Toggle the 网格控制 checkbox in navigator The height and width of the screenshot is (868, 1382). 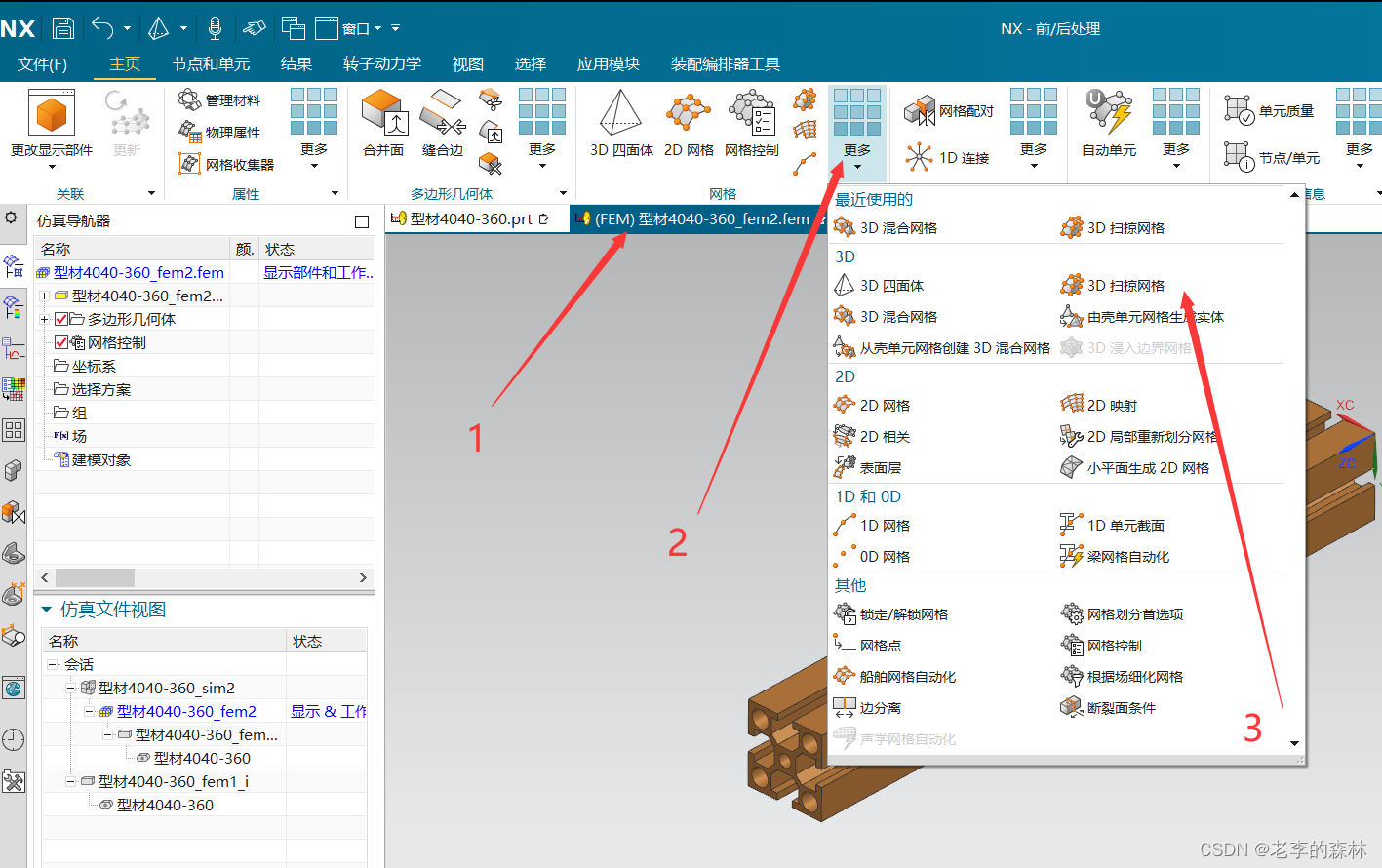click(61, 342)
